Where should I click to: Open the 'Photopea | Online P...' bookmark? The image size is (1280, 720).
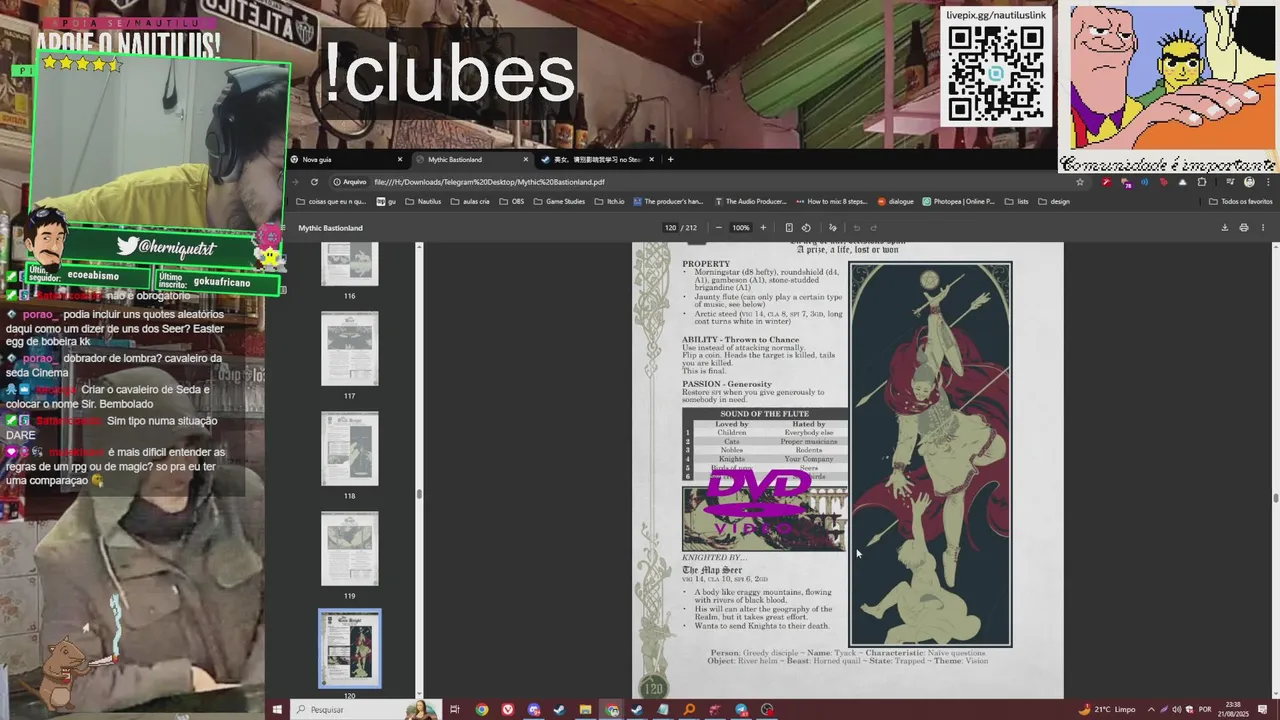959,201
